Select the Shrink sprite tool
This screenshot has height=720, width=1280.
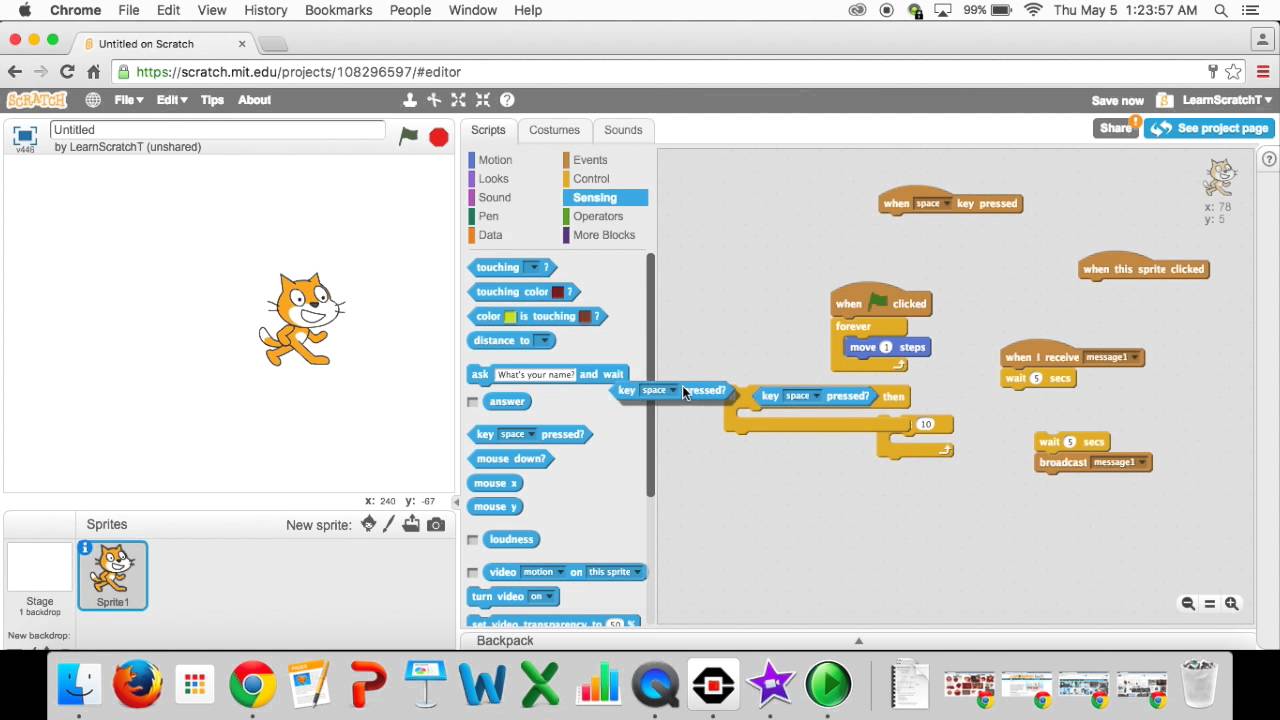click(483, 100)
